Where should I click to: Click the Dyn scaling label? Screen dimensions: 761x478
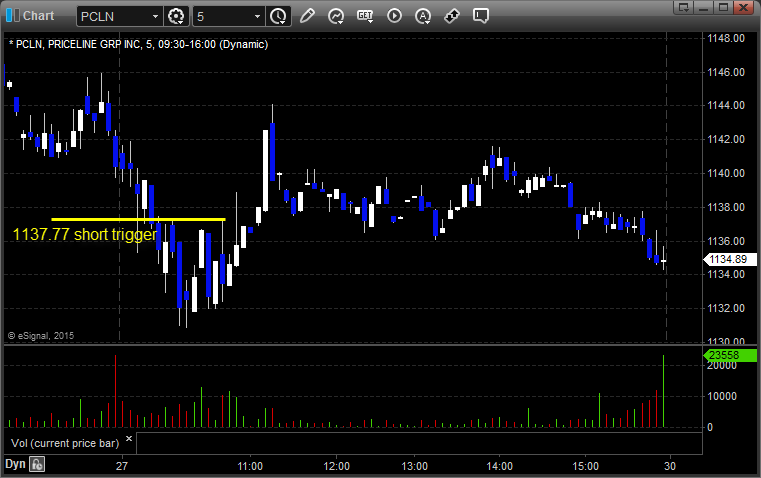15,464
